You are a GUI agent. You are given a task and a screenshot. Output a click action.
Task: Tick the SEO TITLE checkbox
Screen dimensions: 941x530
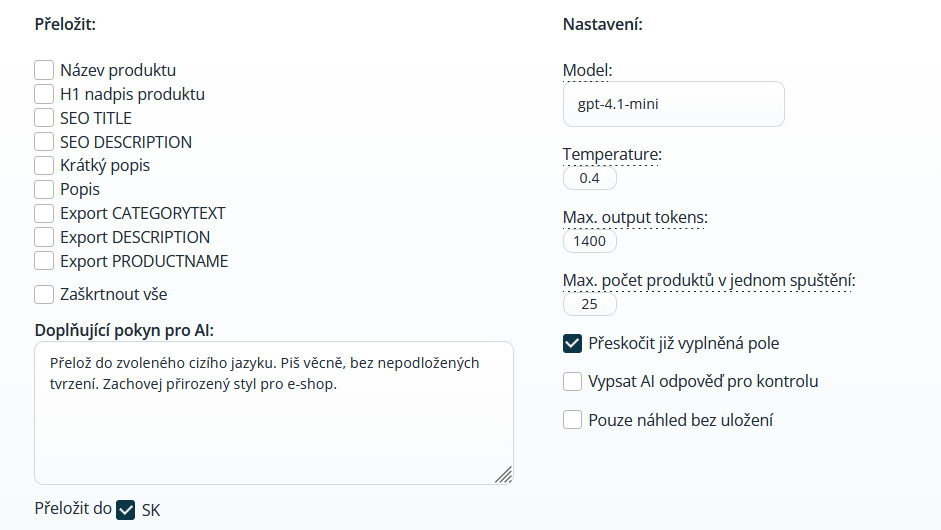(44, 118)
